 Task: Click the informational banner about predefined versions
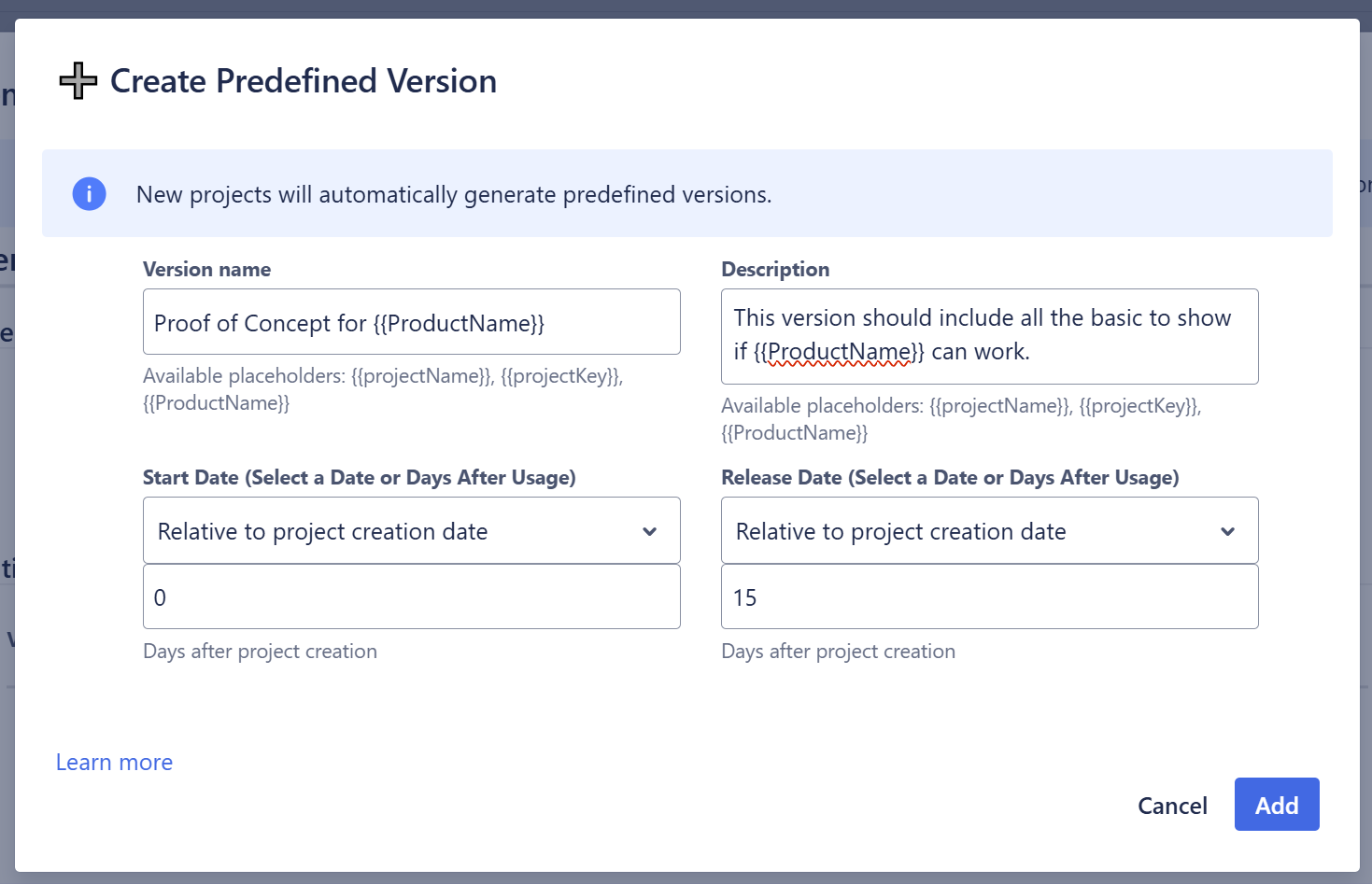click(686, 193)
